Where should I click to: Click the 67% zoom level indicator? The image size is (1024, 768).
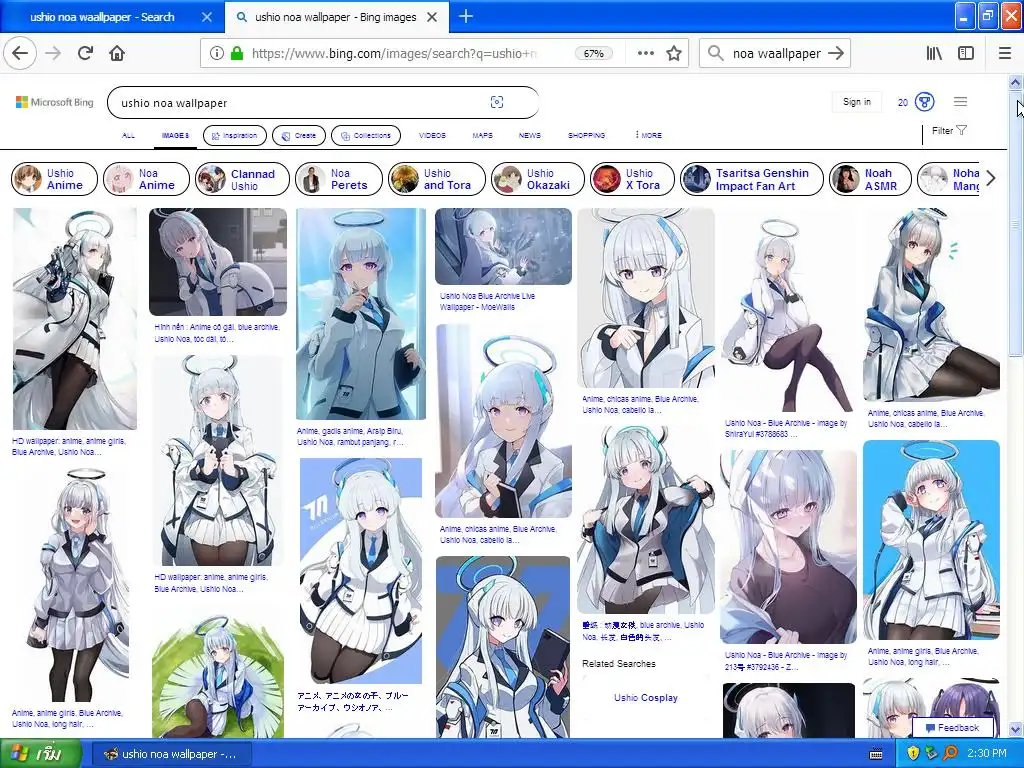coord(594,54)
